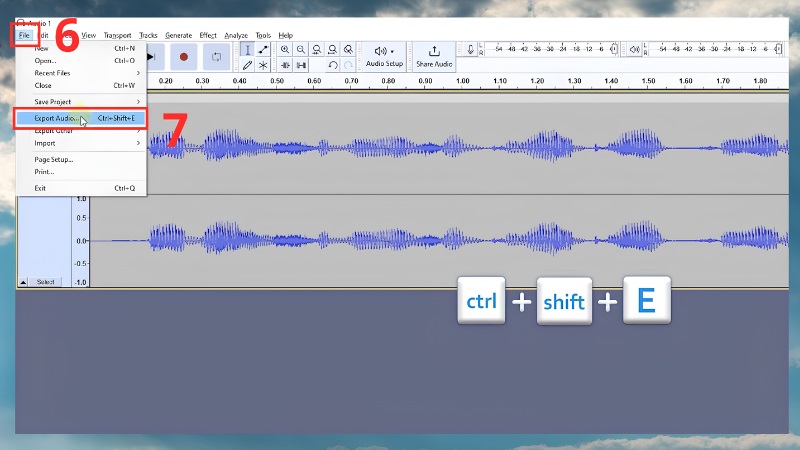Open the Audio Setup dropdown
This screenshot has height=450, width=800.
(x=384, y=56)
